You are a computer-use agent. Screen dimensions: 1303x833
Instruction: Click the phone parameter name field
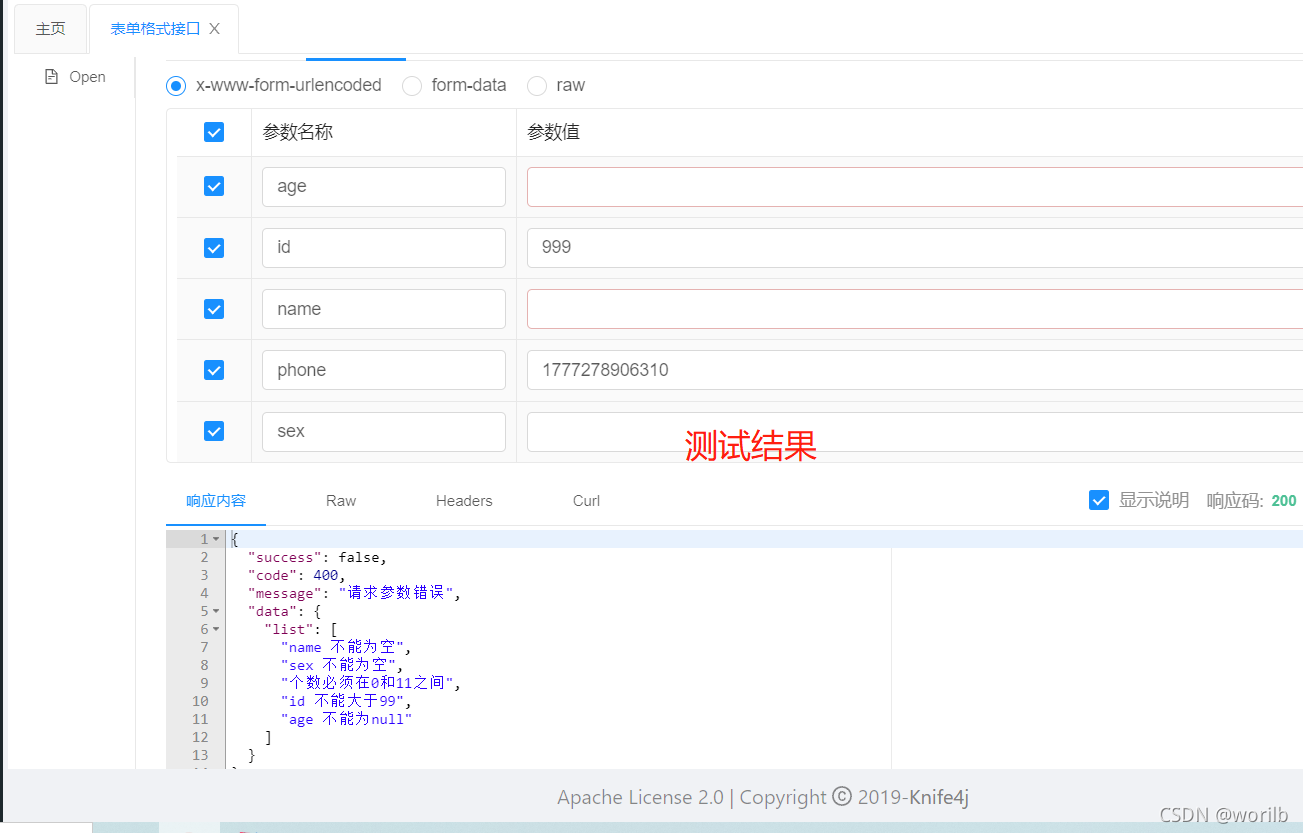click(384, 370)
